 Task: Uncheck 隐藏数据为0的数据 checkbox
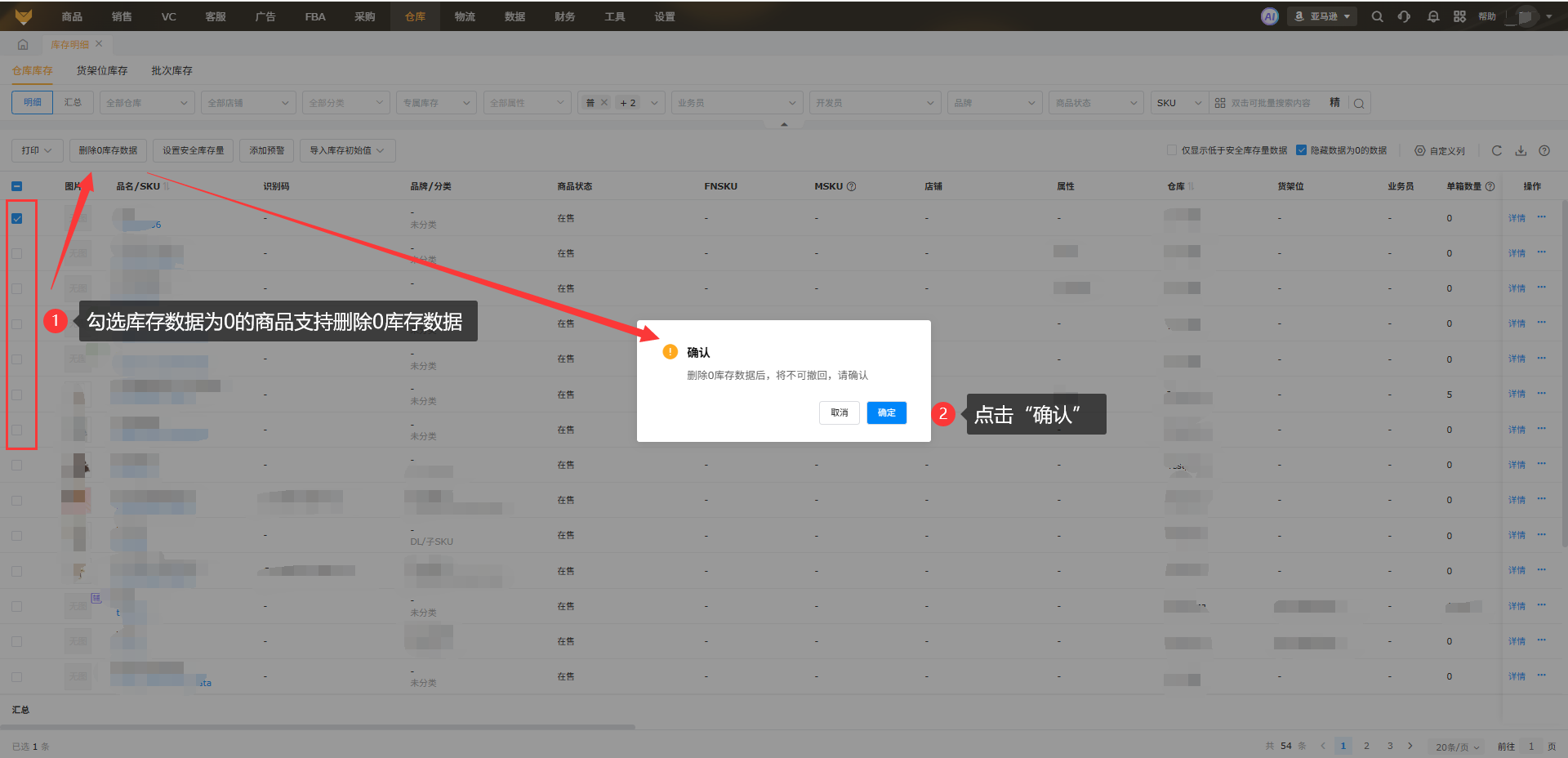1302,150
